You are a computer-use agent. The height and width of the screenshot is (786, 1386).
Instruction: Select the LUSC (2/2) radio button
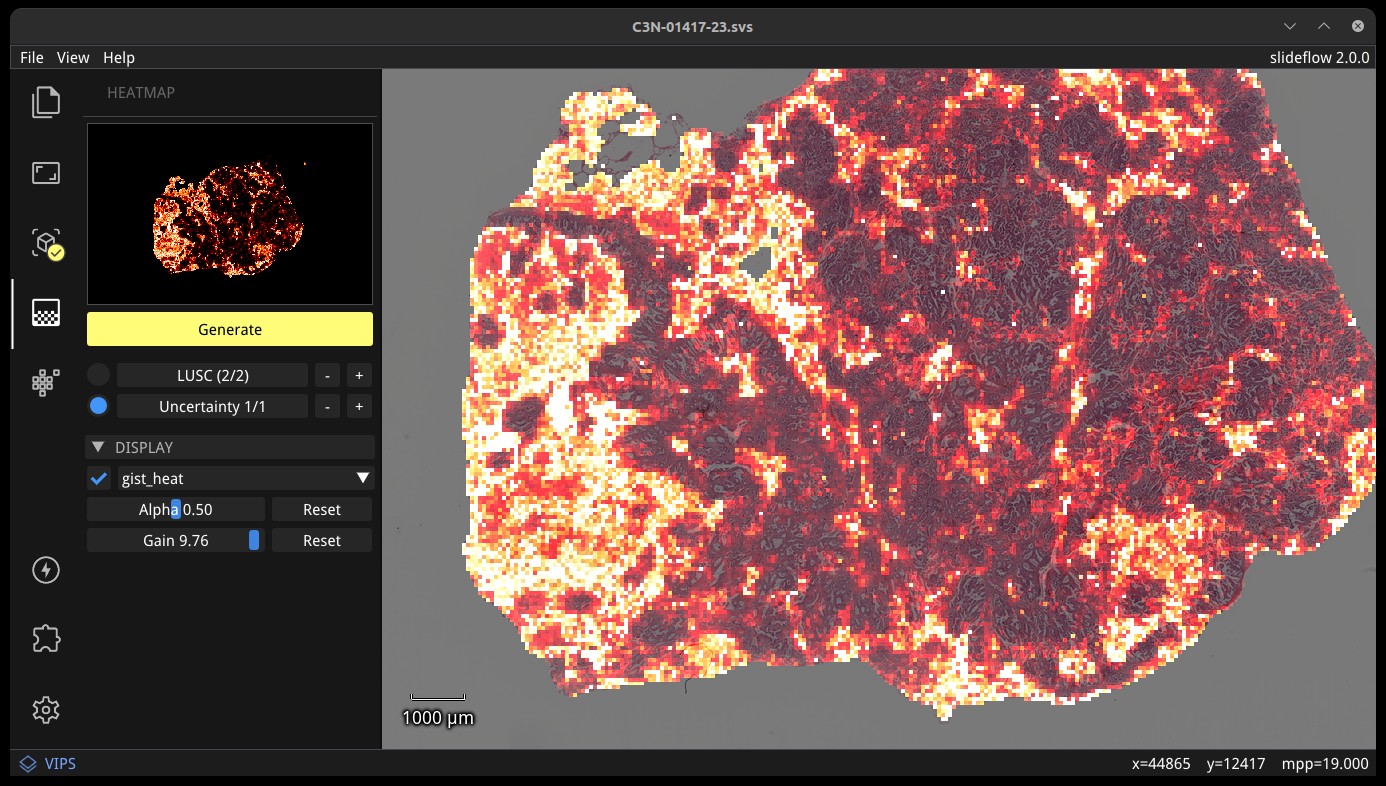click(x=98, y=375)
